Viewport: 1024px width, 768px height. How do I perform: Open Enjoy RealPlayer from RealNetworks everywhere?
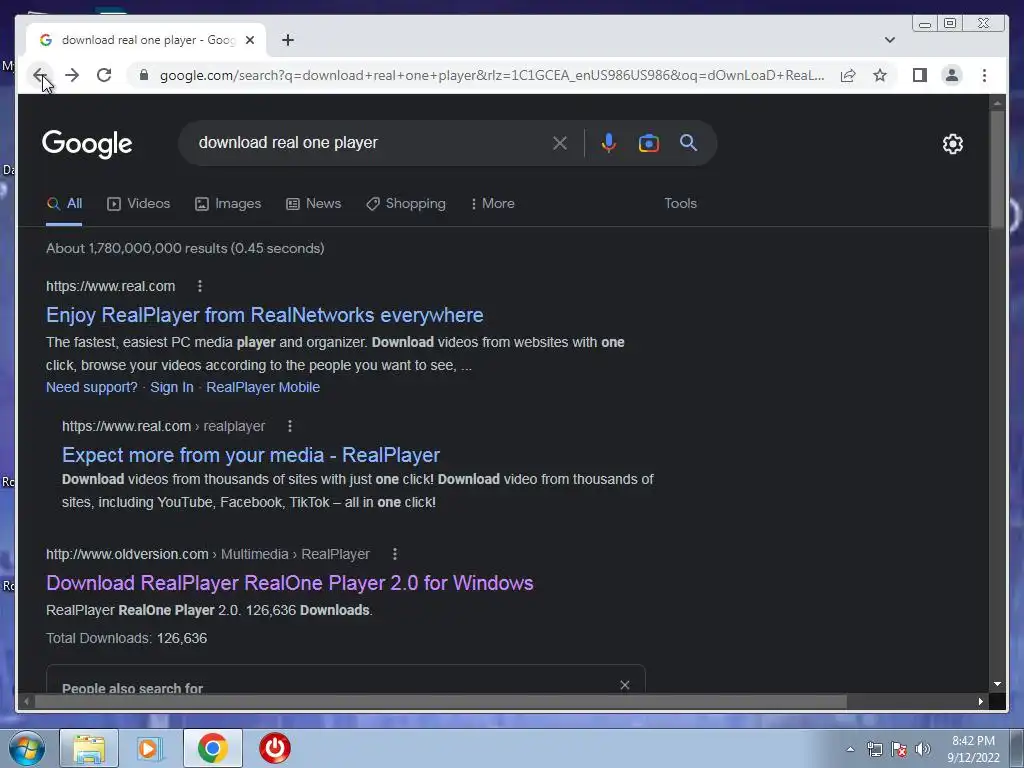coord(264,315)
